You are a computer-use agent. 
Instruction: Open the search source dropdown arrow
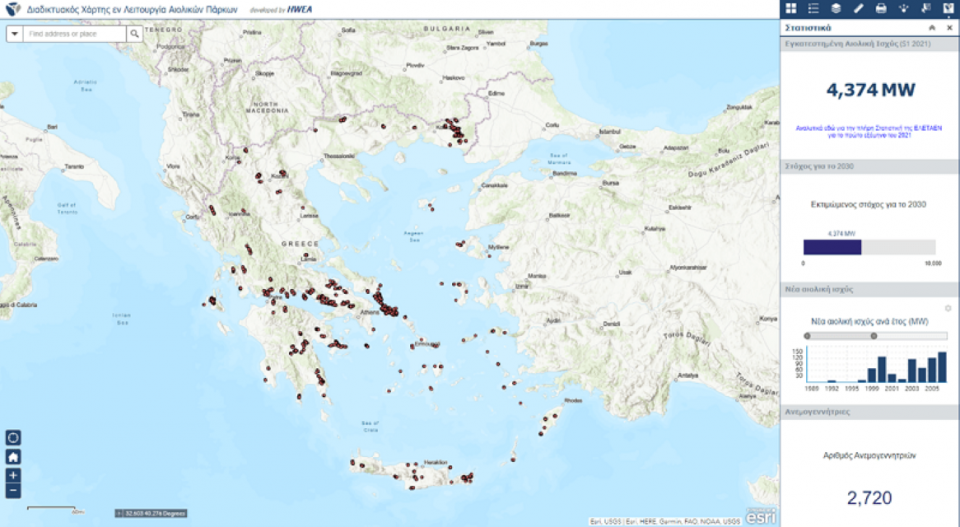tap(15, 34)
